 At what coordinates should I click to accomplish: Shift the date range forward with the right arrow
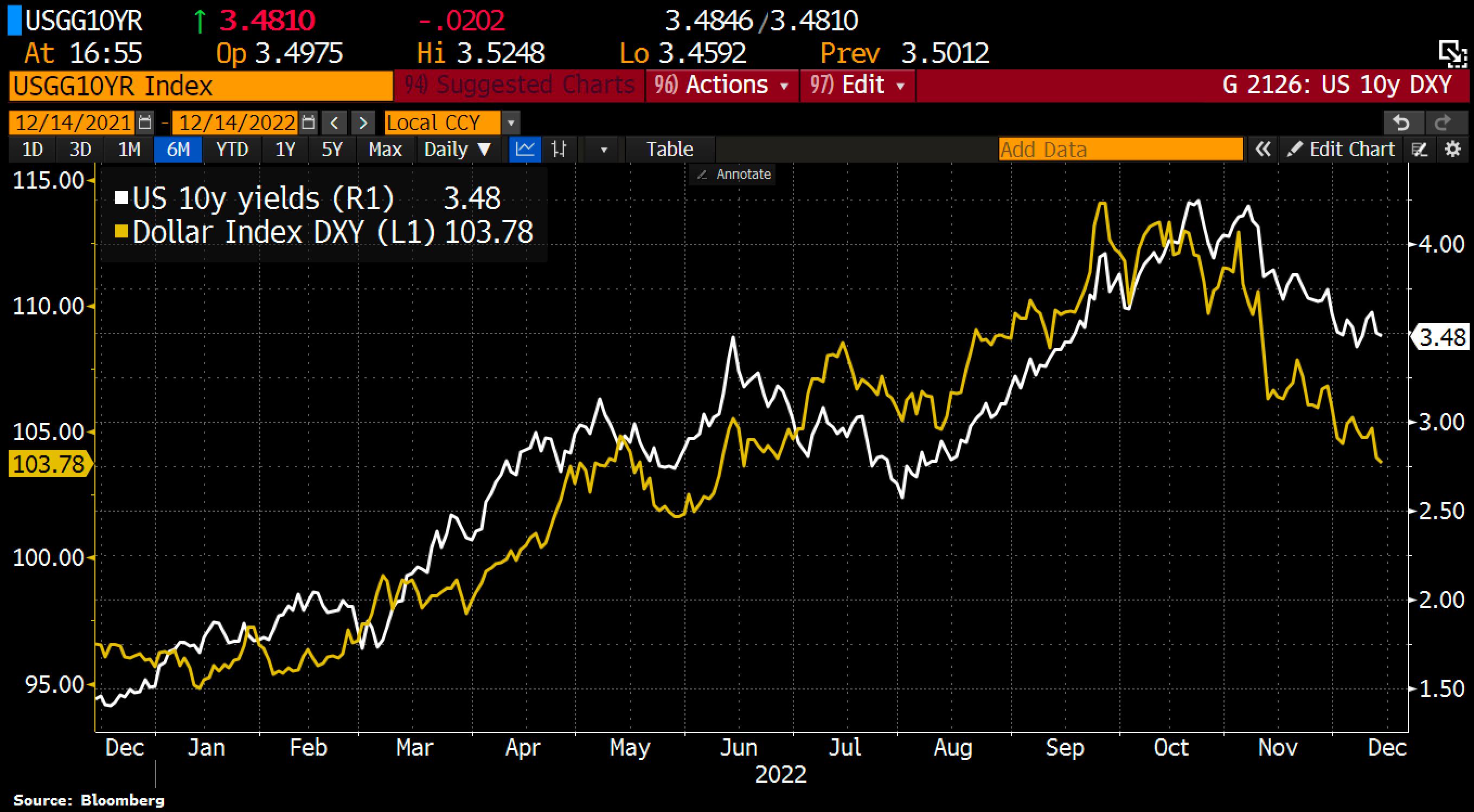(363, 123)
